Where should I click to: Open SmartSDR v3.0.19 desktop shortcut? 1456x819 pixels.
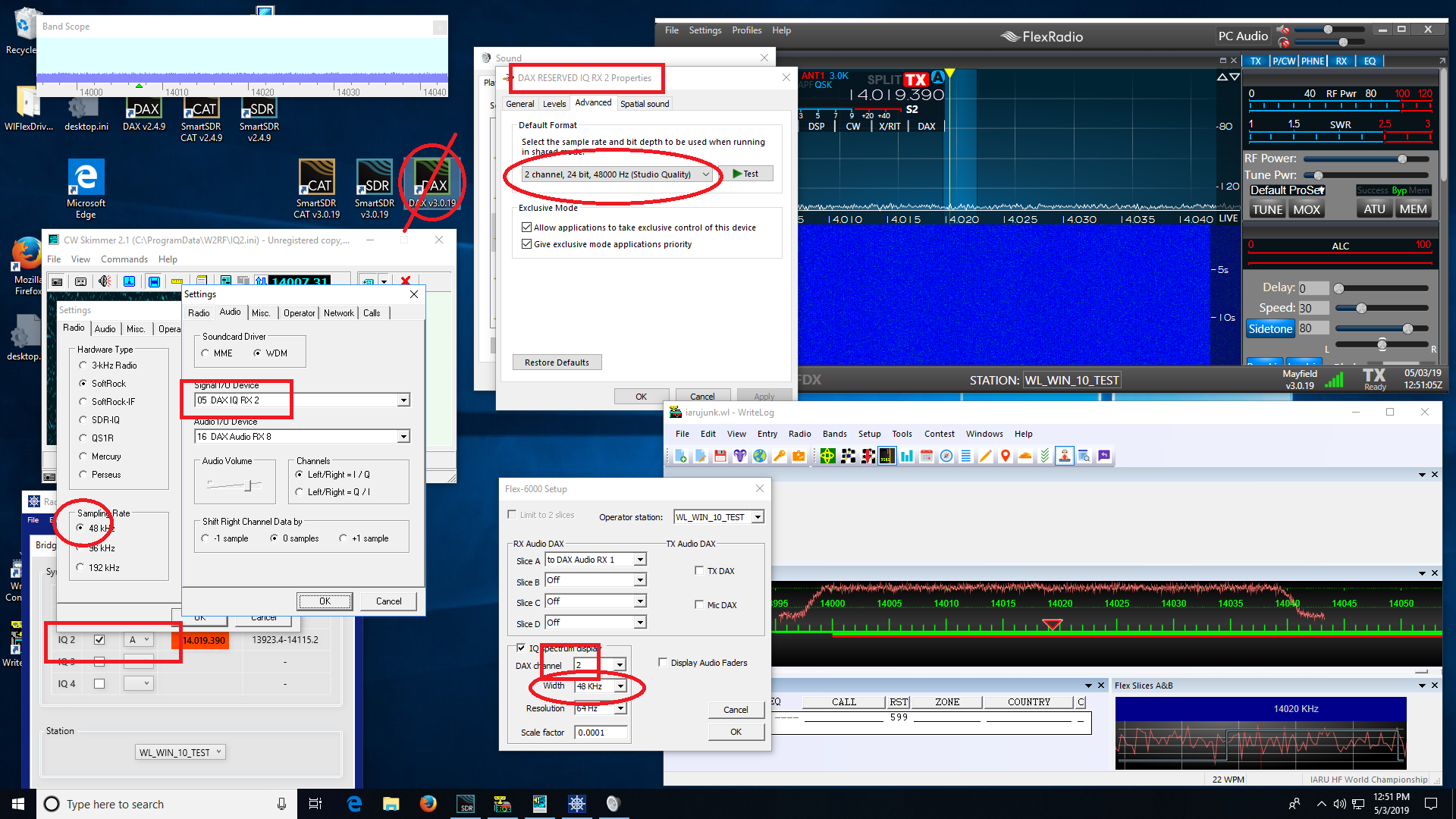point(375,189)
